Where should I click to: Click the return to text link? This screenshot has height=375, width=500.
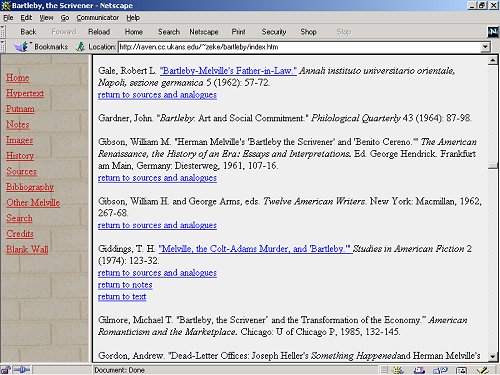(122, 297)
